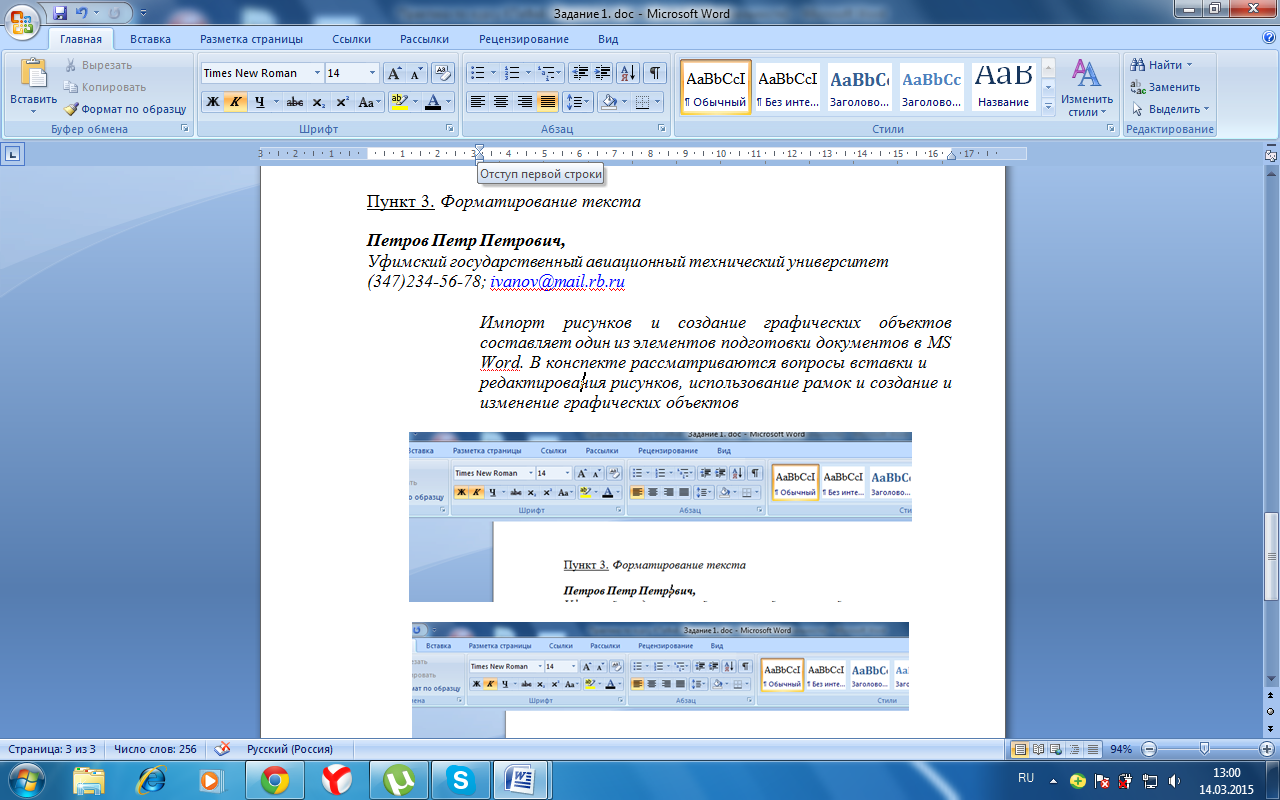Click the Найти button
Screen dimensions: 1280x800
click(1161, 65)
